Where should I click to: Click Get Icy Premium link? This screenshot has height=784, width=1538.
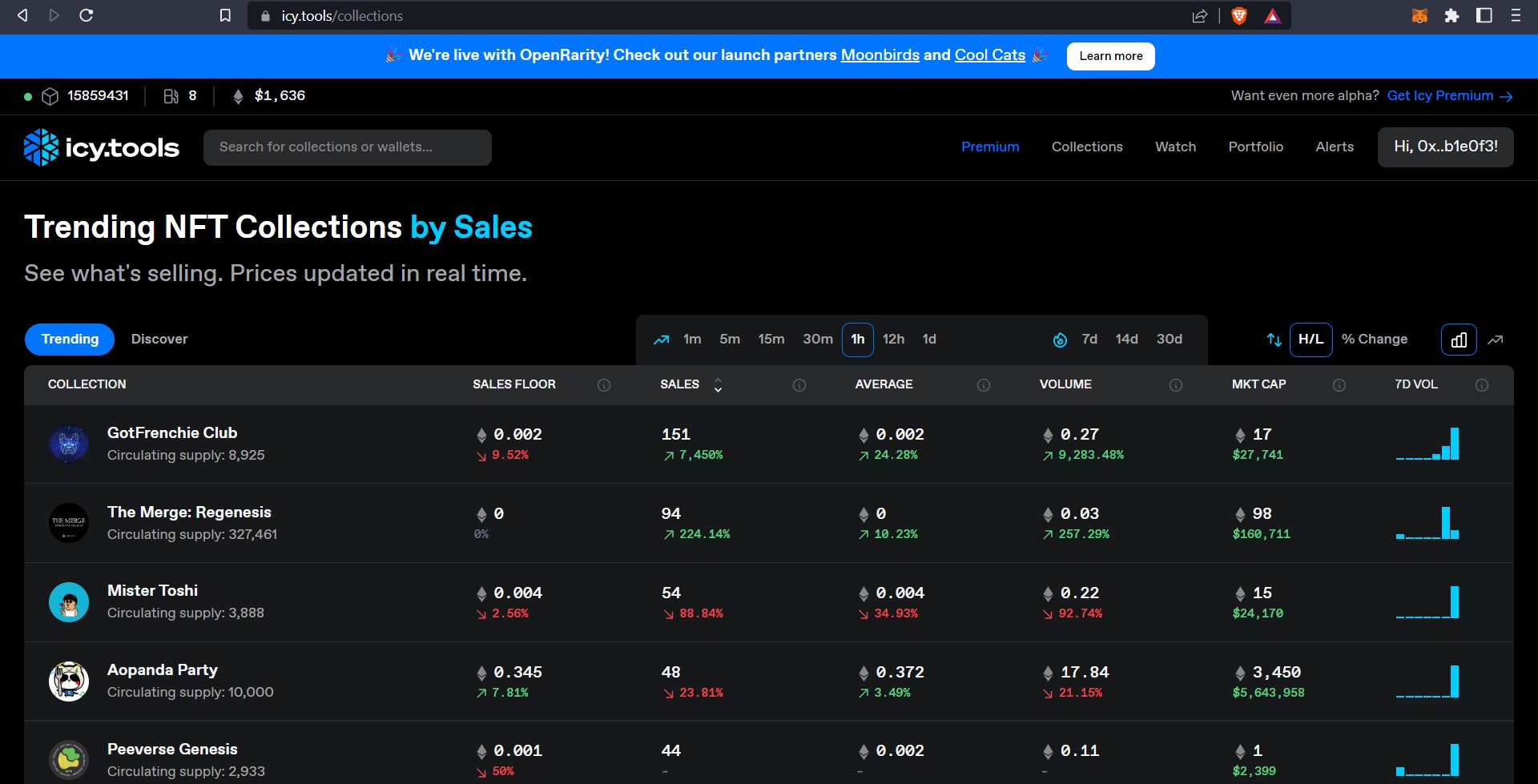(1450, 96)
